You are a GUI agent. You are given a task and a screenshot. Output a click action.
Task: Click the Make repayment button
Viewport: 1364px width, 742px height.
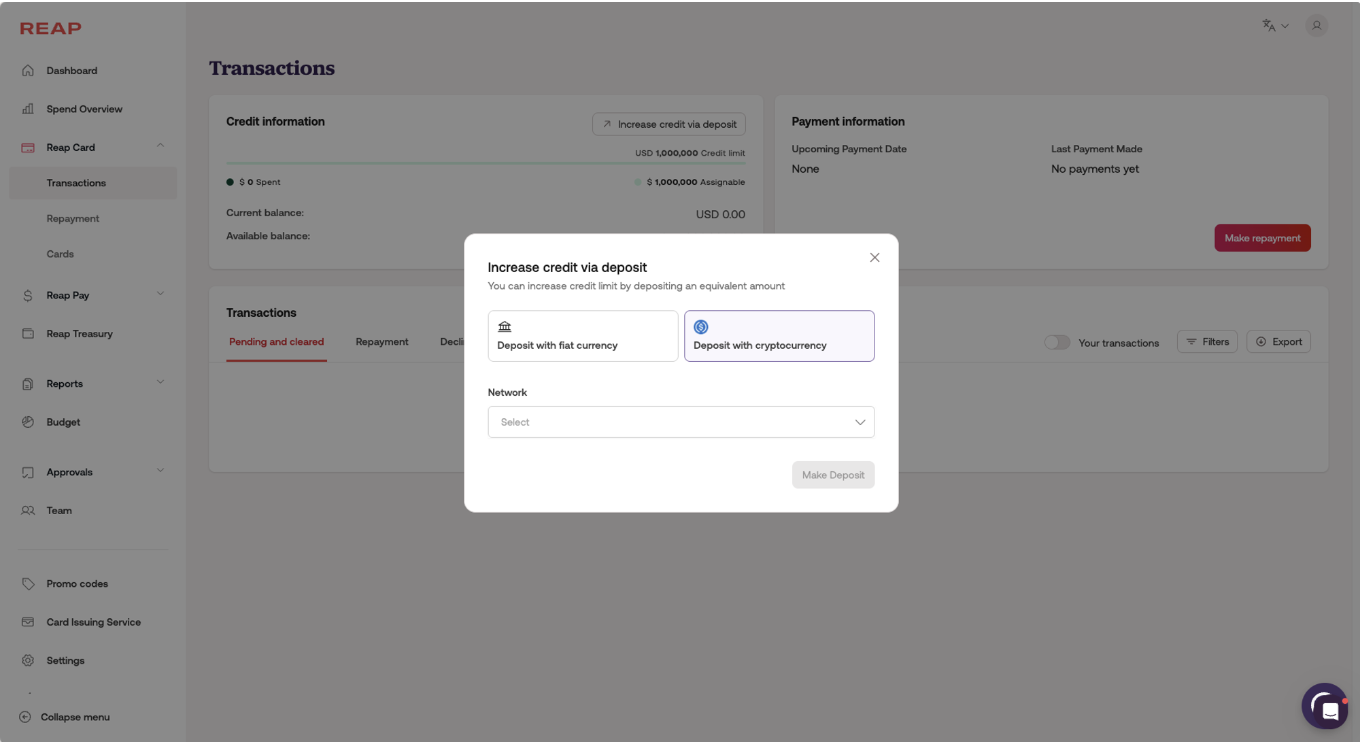pyautogui.click(x=1262, y=238)
